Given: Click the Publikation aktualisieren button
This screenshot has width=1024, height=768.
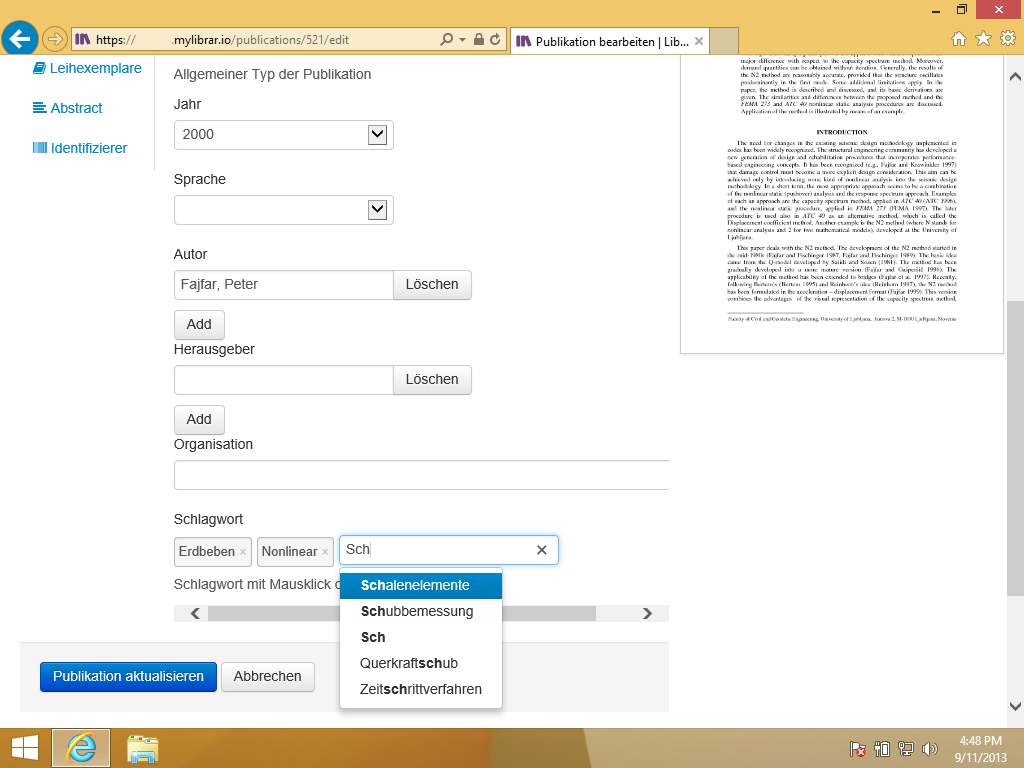Looking at the screenshot, I should coord(128,676).
